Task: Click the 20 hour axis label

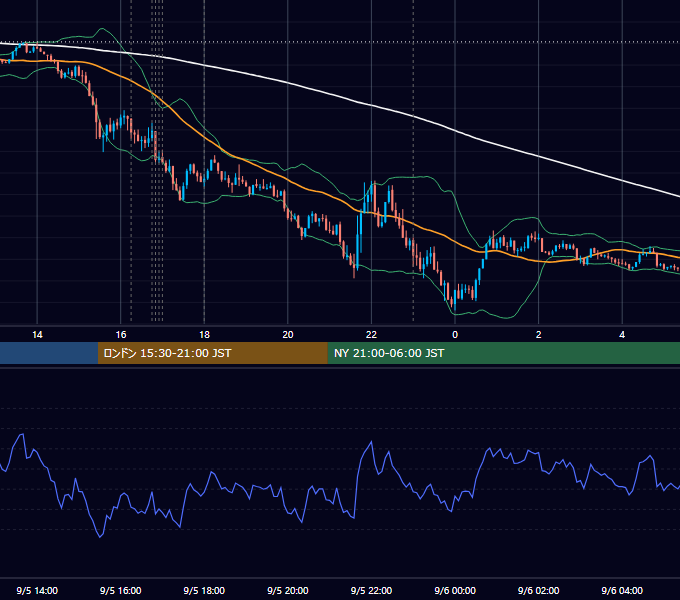Action: click(288, 335)
